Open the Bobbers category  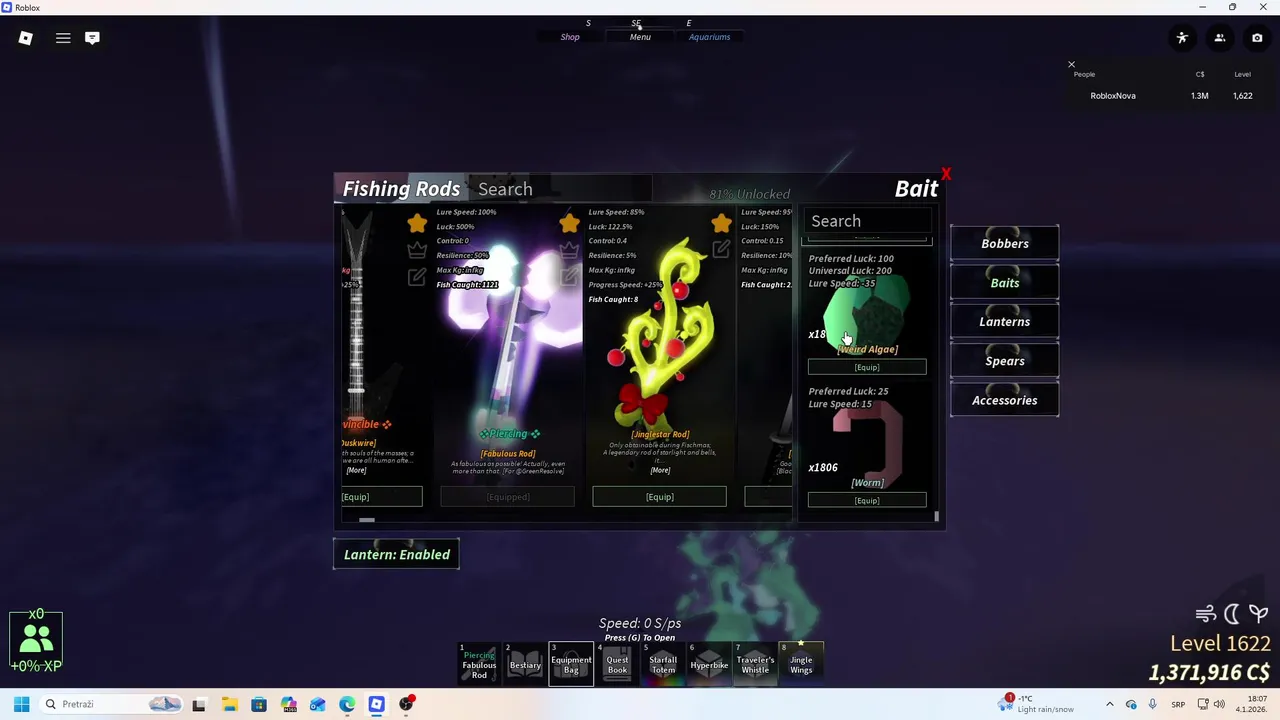tap(1004, 243)
